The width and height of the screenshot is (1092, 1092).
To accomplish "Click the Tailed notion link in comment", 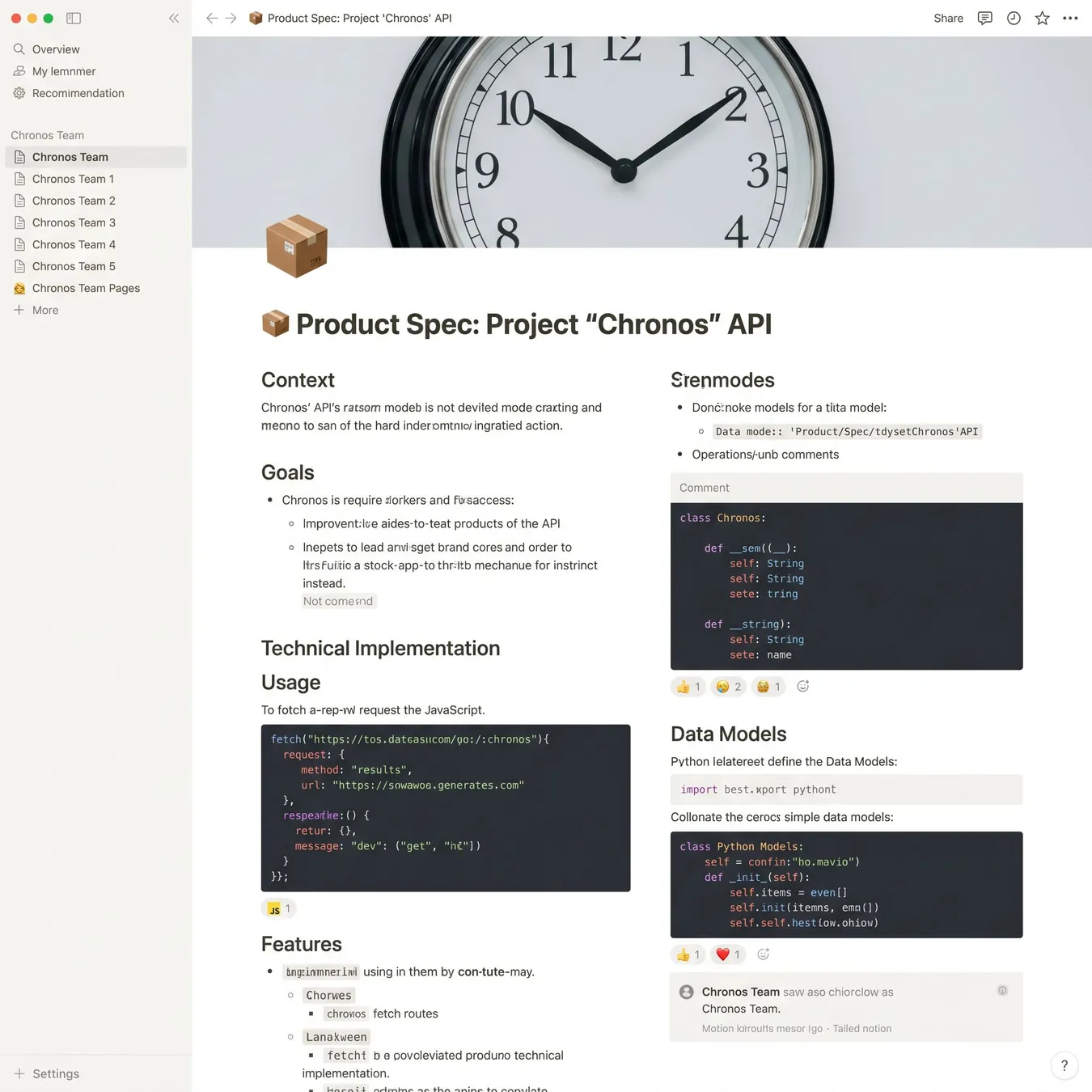I will [862, 1029].
